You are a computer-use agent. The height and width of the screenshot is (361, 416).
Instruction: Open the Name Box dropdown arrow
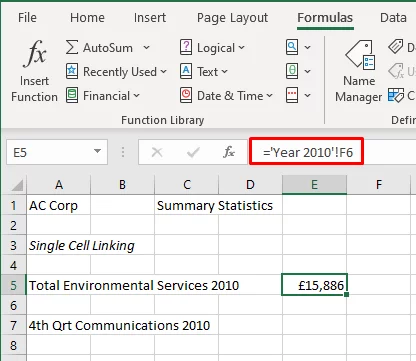[97, 152]
